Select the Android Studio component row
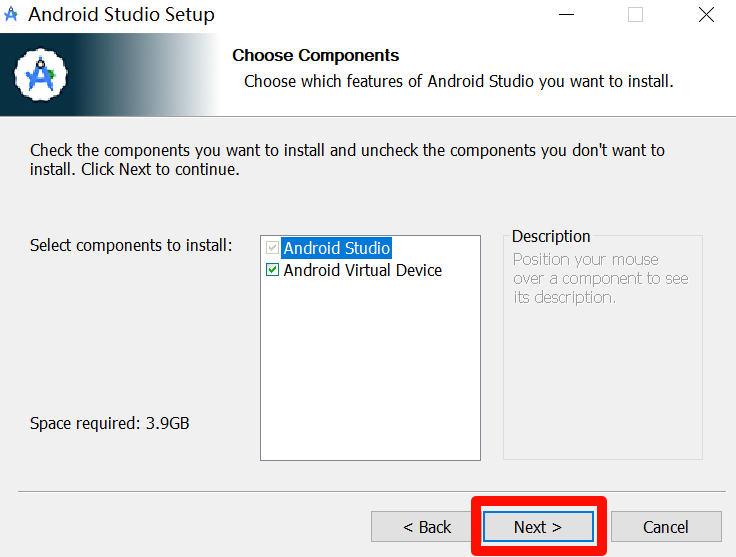The width and height of the screenshot is (736, 557). point(337,248)
